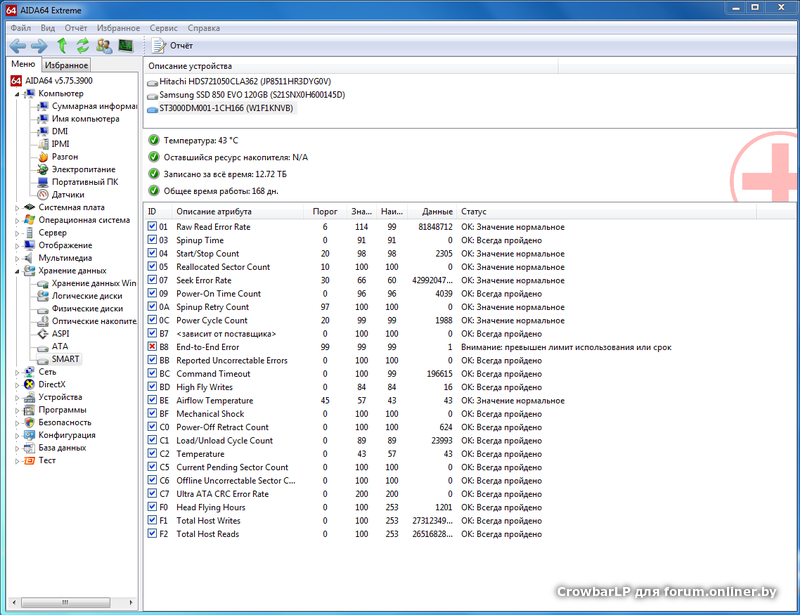This screenshot has width=800, height=615.
Task: Open the ATA tree icon
Action: pos(43,347)
